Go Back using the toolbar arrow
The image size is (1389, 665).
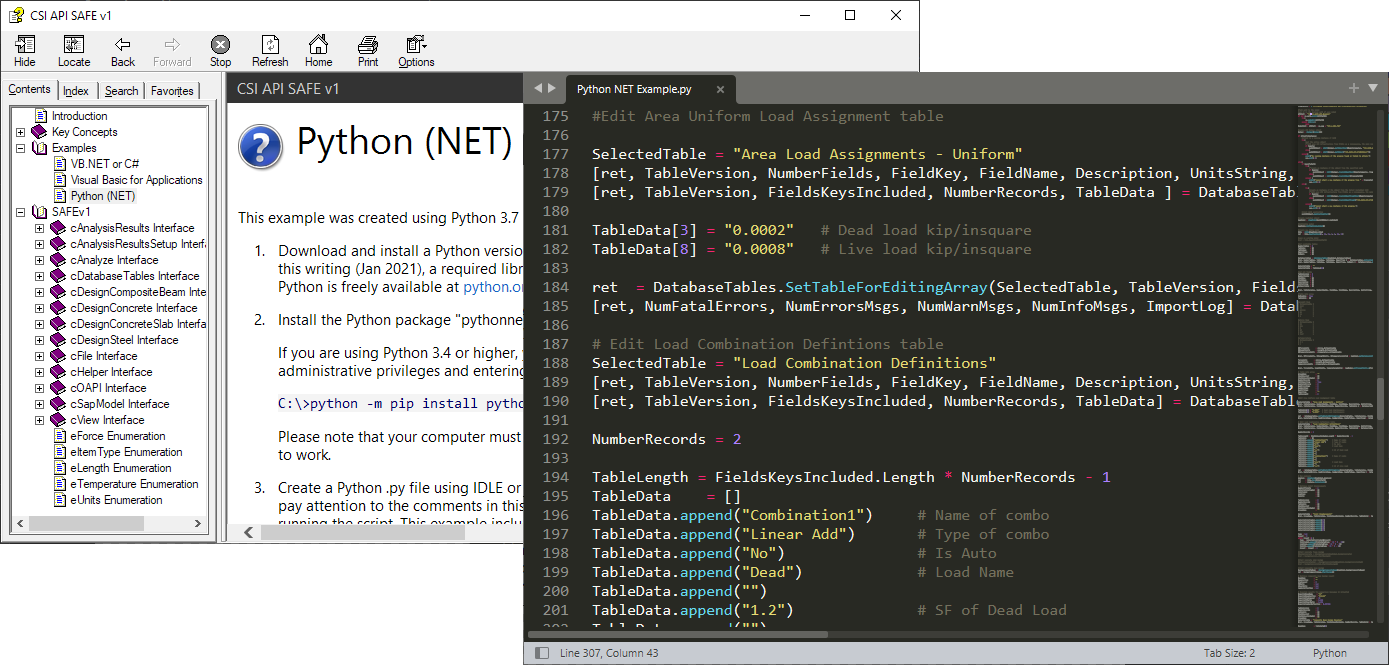click(x=123, y=51)
